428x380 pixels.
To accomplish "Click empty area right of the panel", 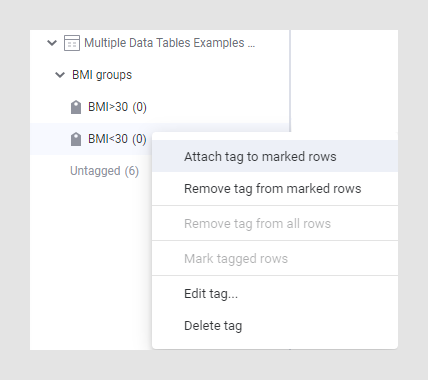I will click(344, 80).
